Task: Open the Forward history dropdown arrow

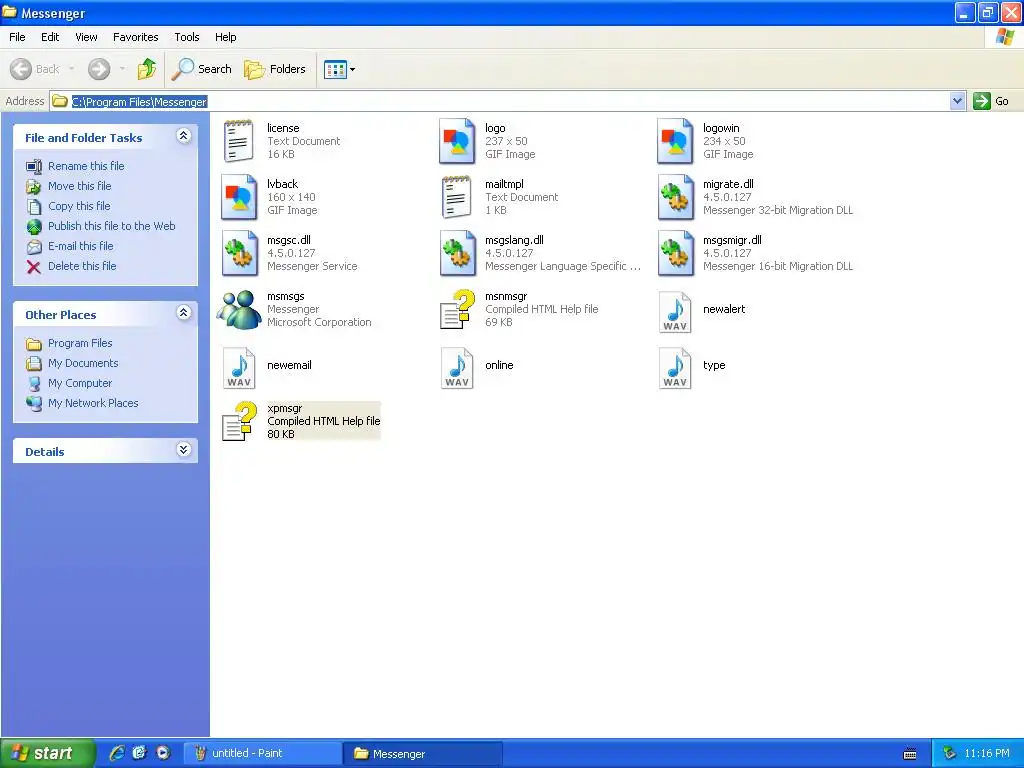Action: coord(122,69)
